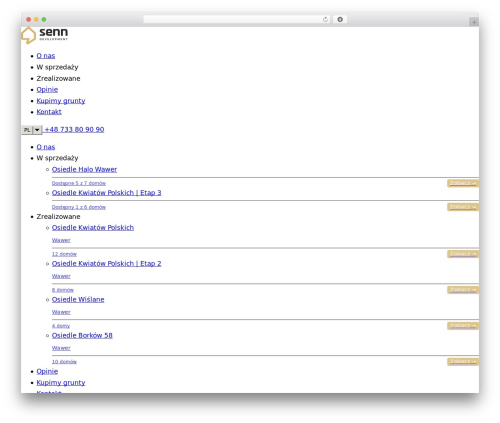500x423 pixels.
Task: Click the 4 domy link
Action: (x=61, y=326)
